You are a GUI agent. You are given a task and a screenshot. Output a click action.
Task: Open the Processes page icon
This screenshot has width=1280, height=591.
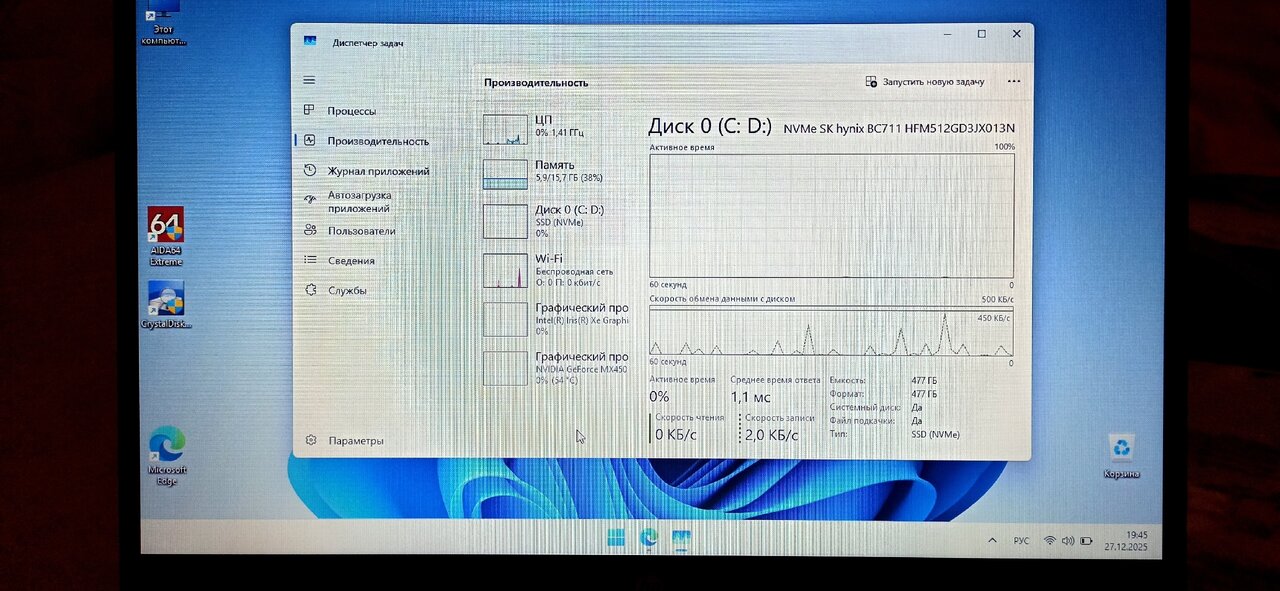pyautogui.click(x=310, y=111)
